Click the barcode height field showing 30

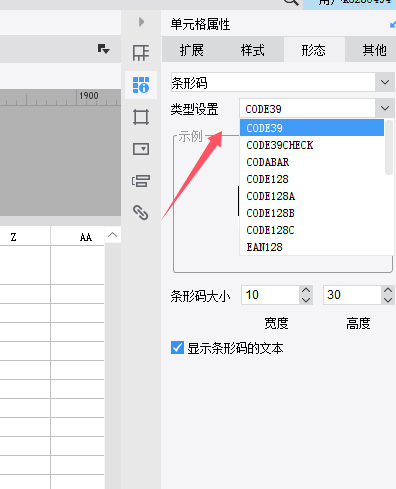point(352,295)
